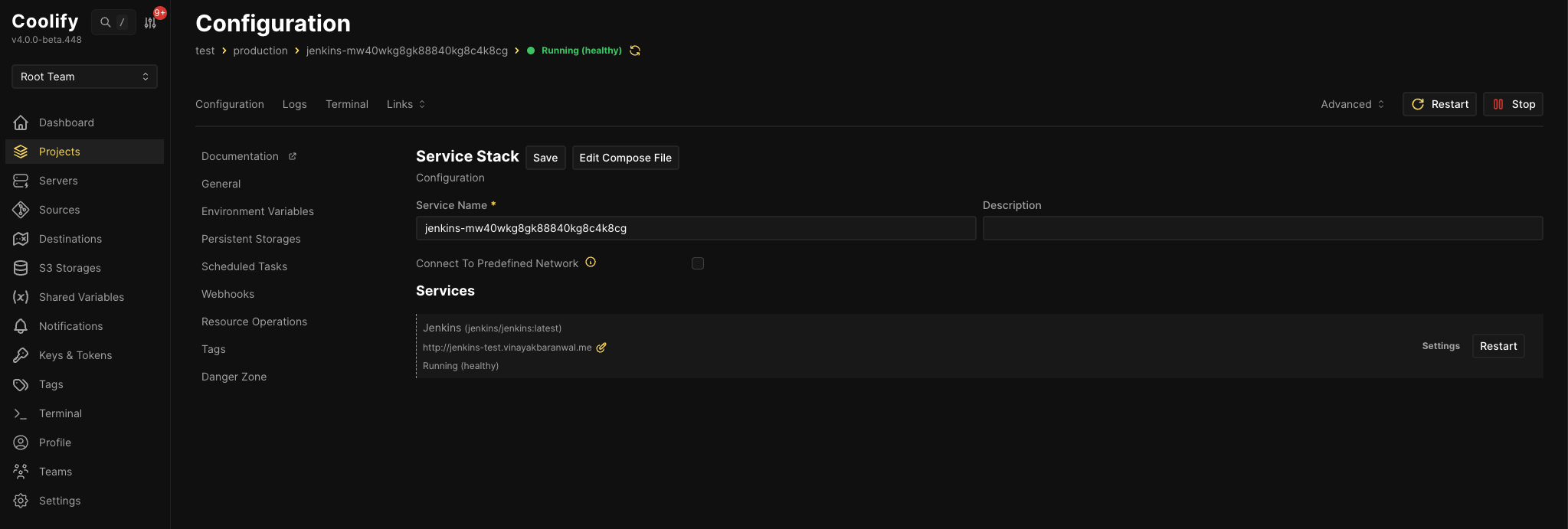
Task: Click the Dashboard home icon
Action: click(x=21, y=122)
